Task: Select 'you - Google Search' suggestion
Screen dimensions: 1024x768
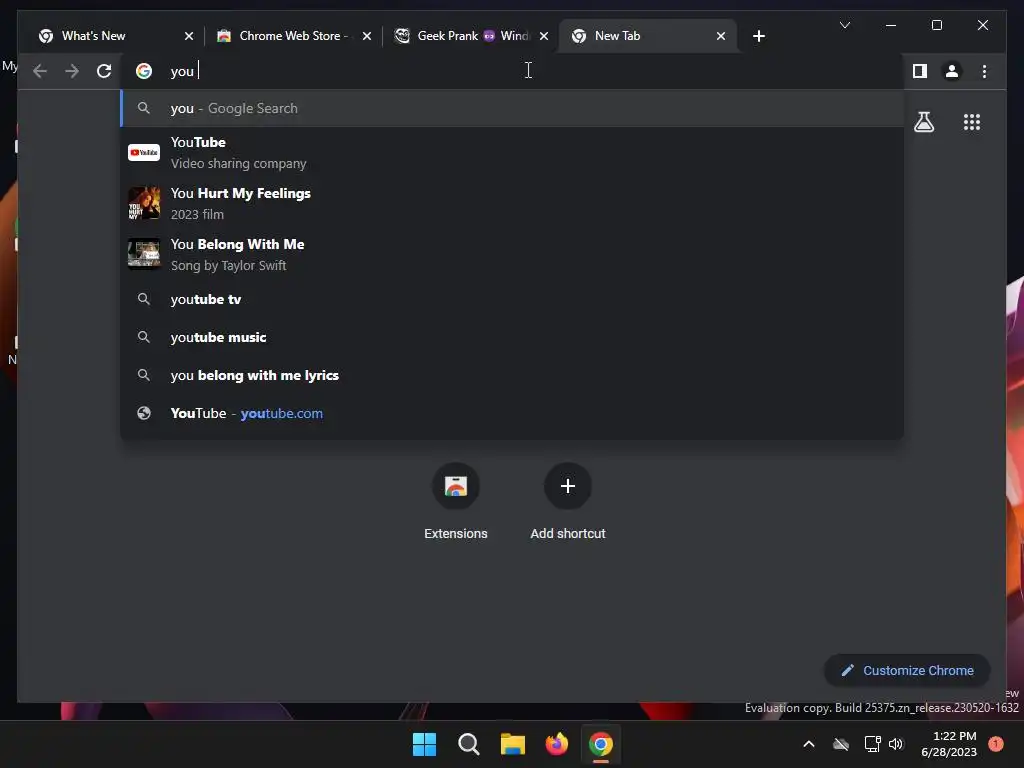Action: click(x=512, y=108)
